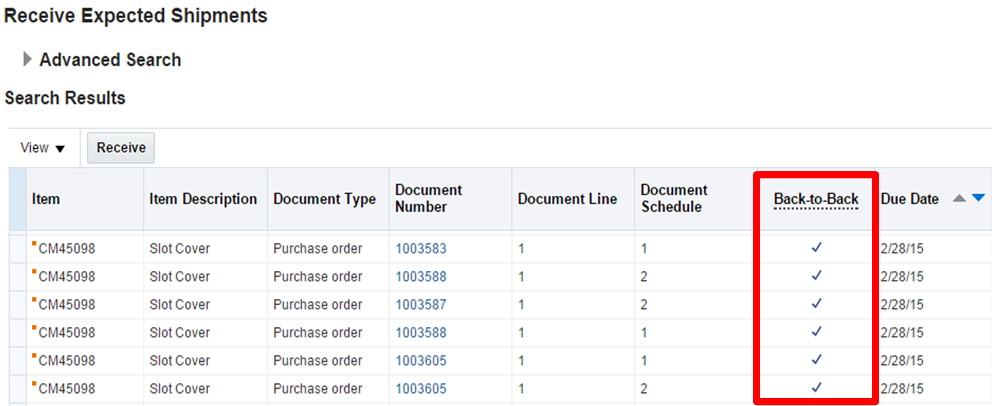Image resolution: width=992 pixels, height=406 pixels.
Task: Sort Due Date descending arrow
Action: 978,199
